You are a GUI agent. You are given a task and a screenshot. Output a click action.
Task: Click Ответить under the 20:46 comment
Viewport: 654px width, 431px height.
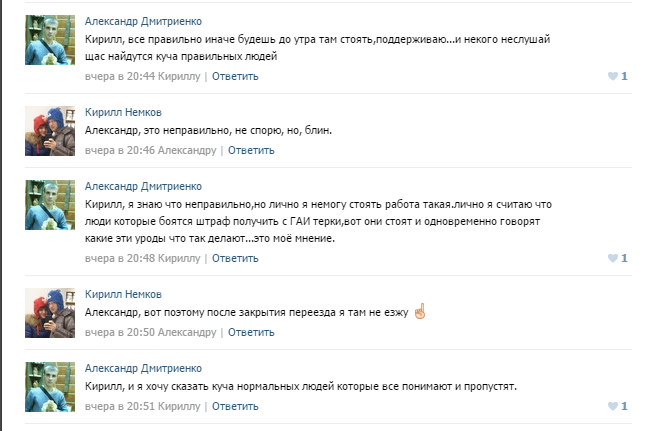[x=251, y=150]
